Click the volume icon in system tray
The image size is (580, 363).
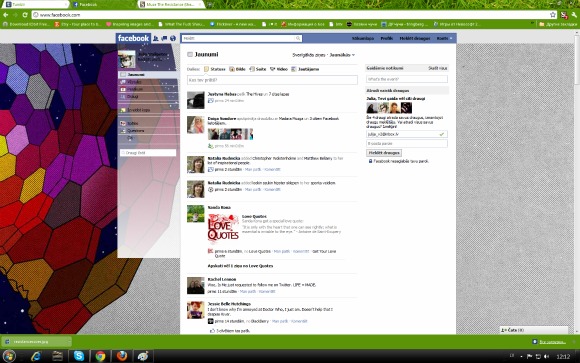pos(546,356)
